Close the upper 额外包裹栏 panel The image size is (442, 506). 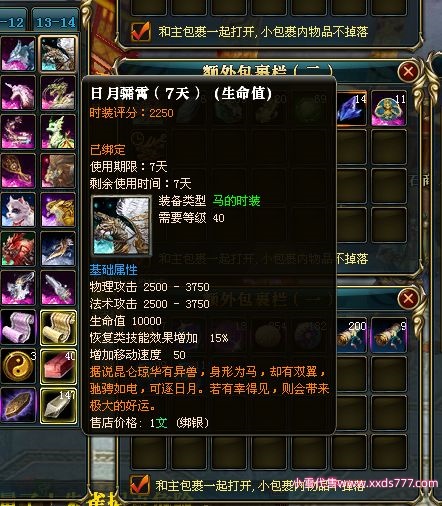click(408, 71)
